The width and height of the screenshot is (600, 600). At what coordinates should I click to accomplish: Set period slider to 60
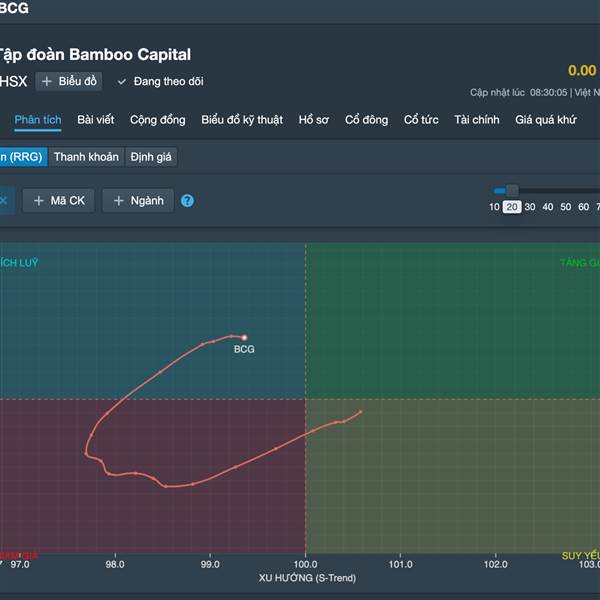click(584, 207)
